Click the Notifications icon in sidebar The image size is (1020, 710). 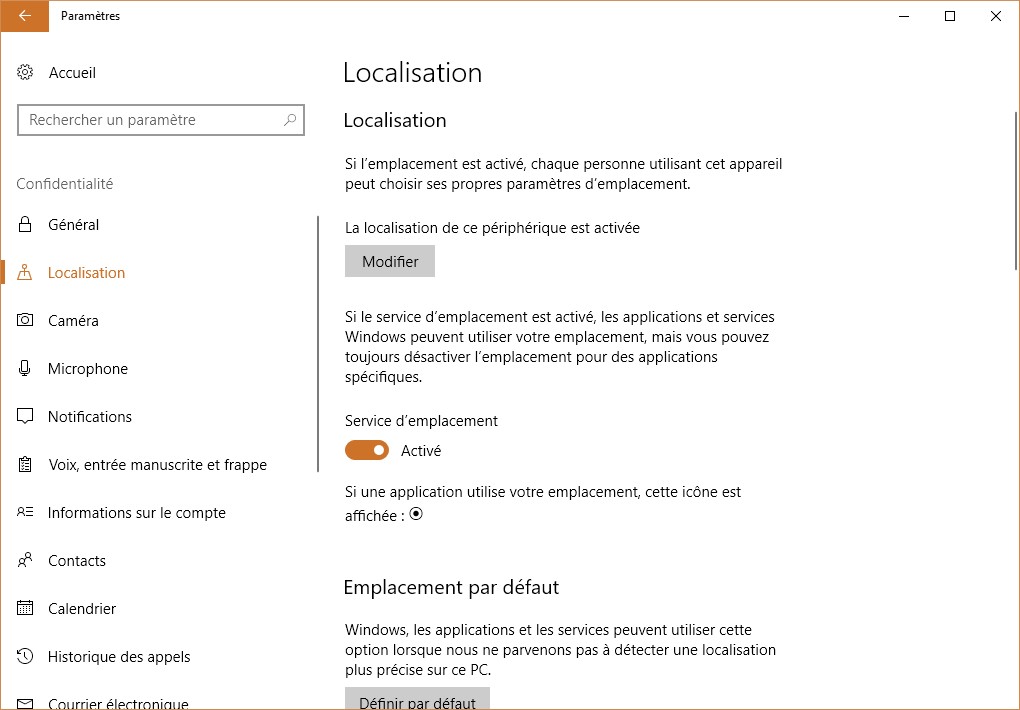[26, 417]
